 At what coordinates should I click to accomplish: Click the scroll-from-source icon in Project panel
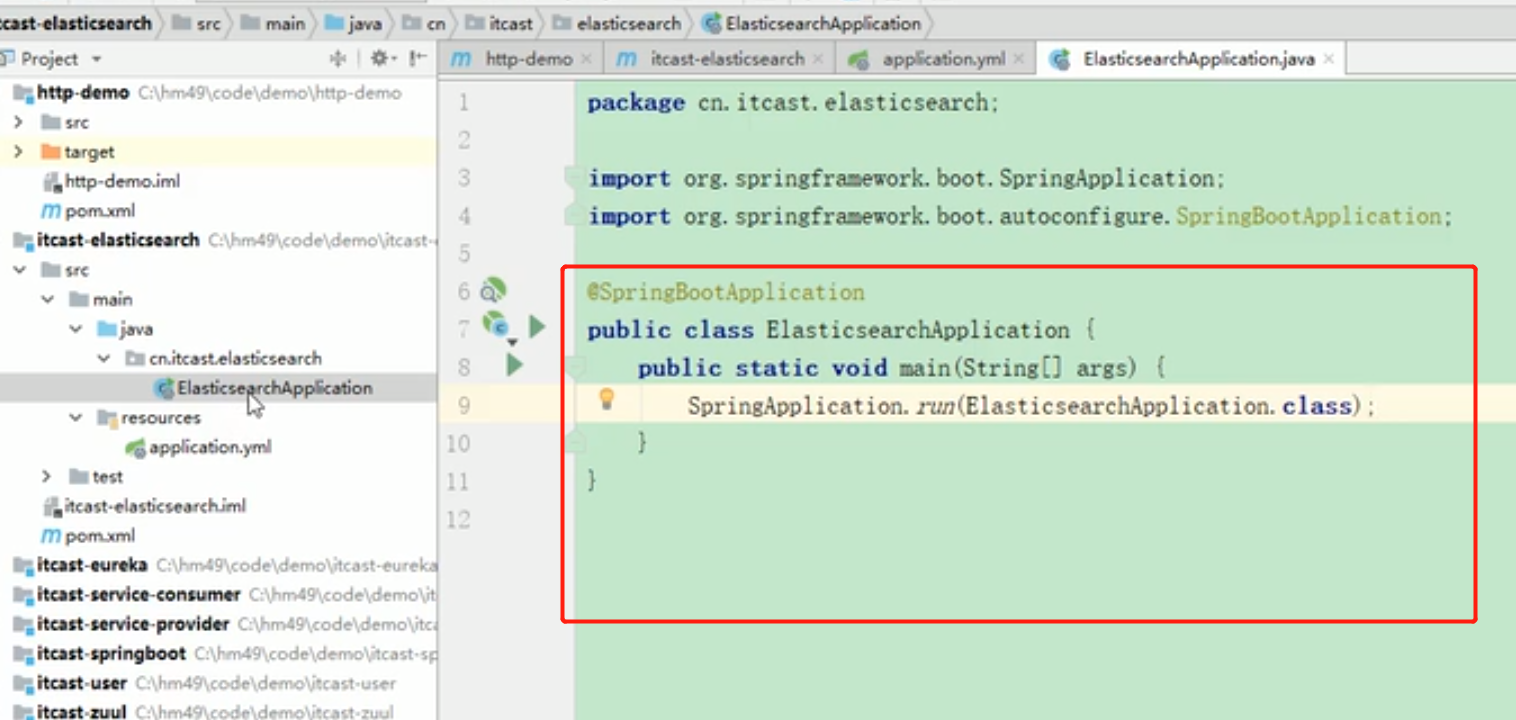pyautogui.click(x=337, y=59)
